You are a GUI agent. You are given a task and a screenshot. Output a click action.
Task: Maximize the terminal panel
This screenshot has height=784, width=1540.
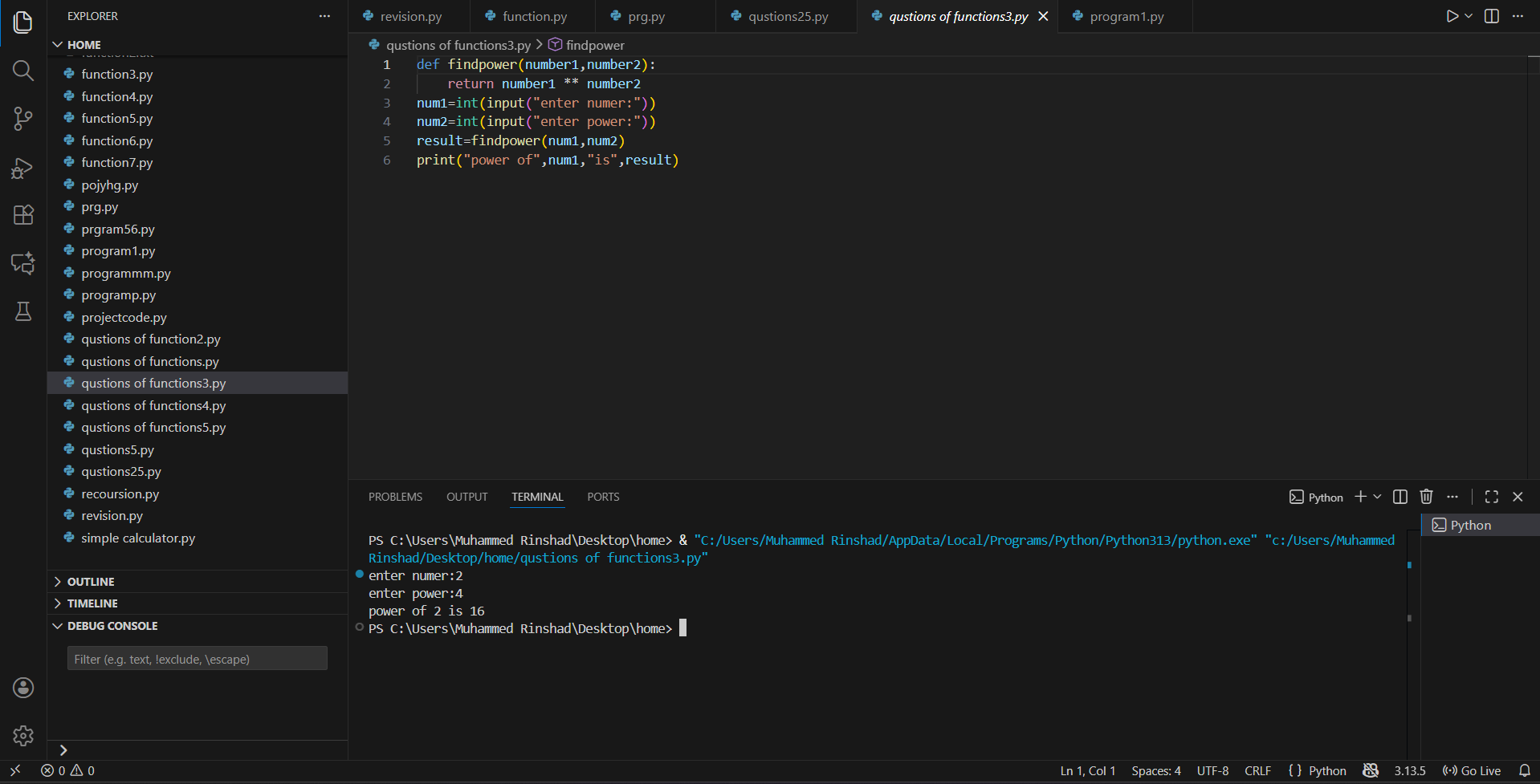coord(1492,497)
